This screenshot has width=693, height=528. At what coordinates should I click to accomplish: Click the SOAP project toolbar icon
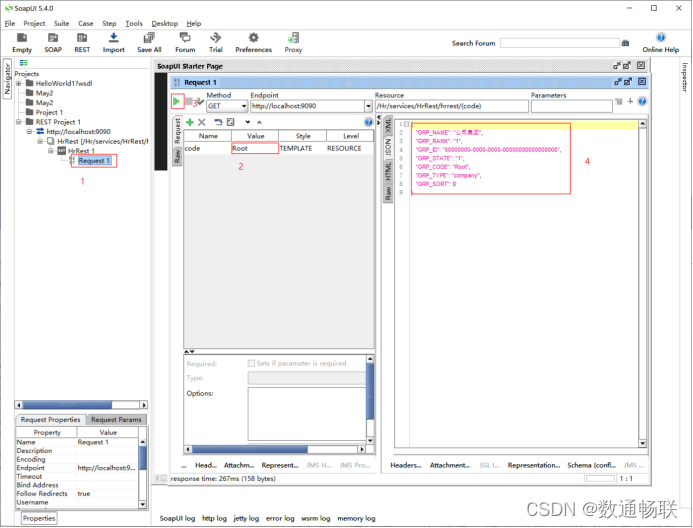click(53, 43)
